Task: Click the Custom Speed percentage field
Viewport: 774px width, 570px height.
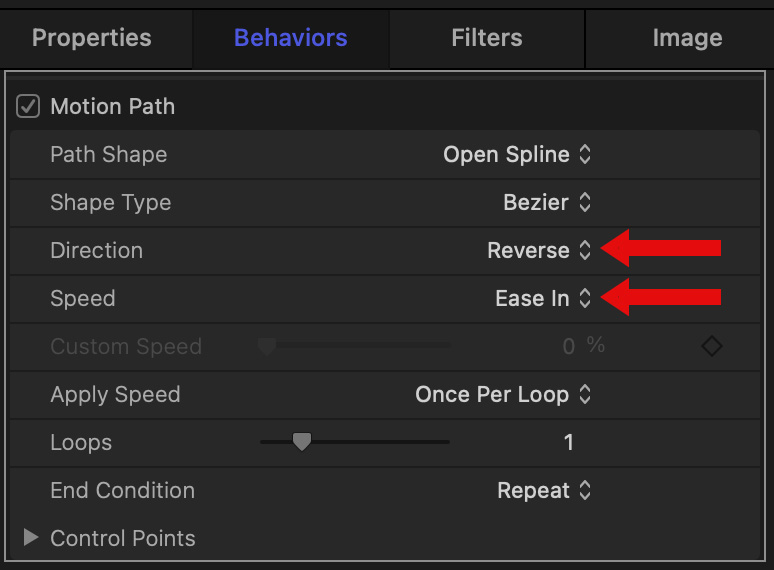Action: [569, 347]
